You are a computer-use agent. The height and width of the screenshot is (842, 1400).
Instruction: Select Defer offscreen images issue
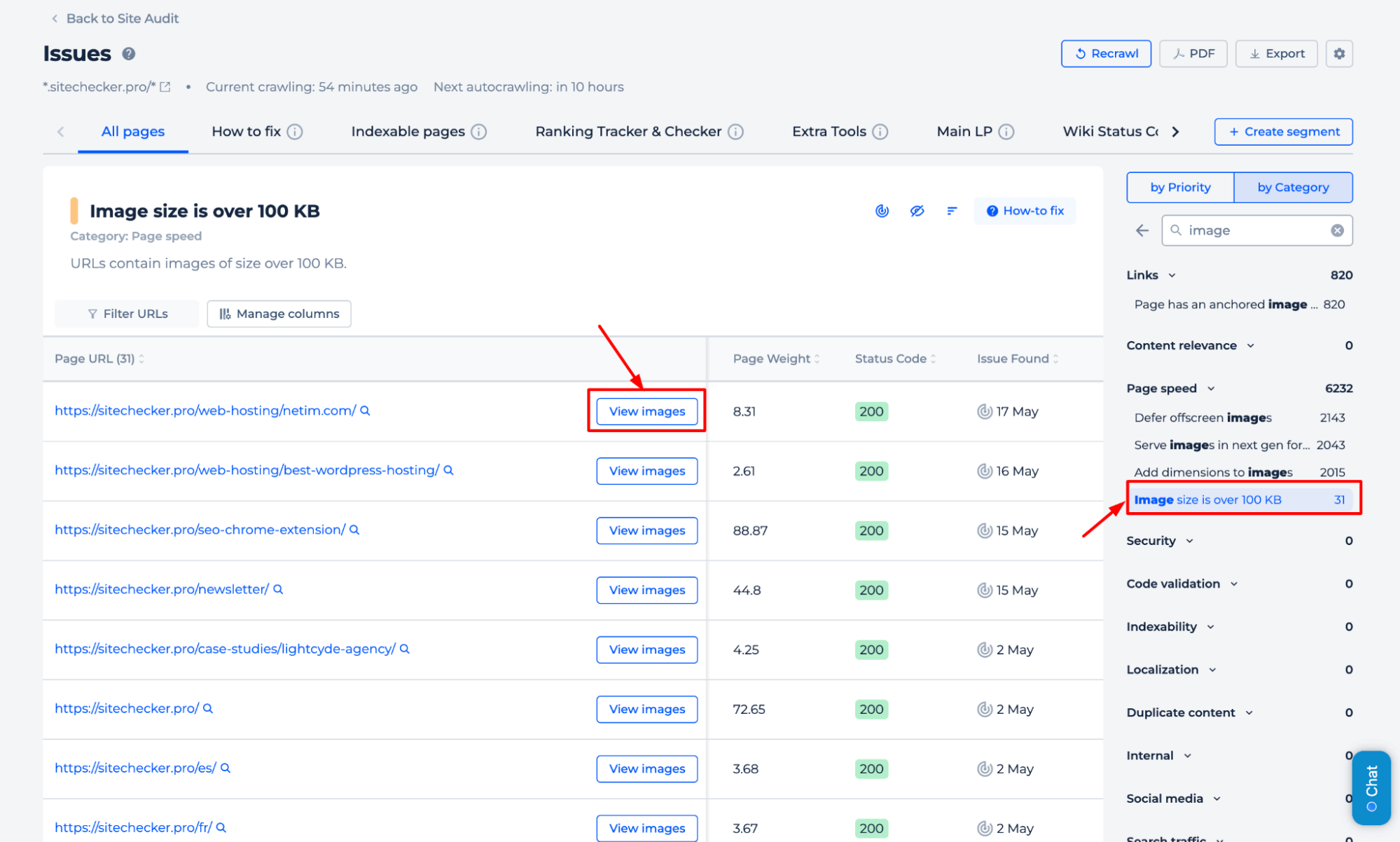pyautogui.click(x=1240, y=417)
